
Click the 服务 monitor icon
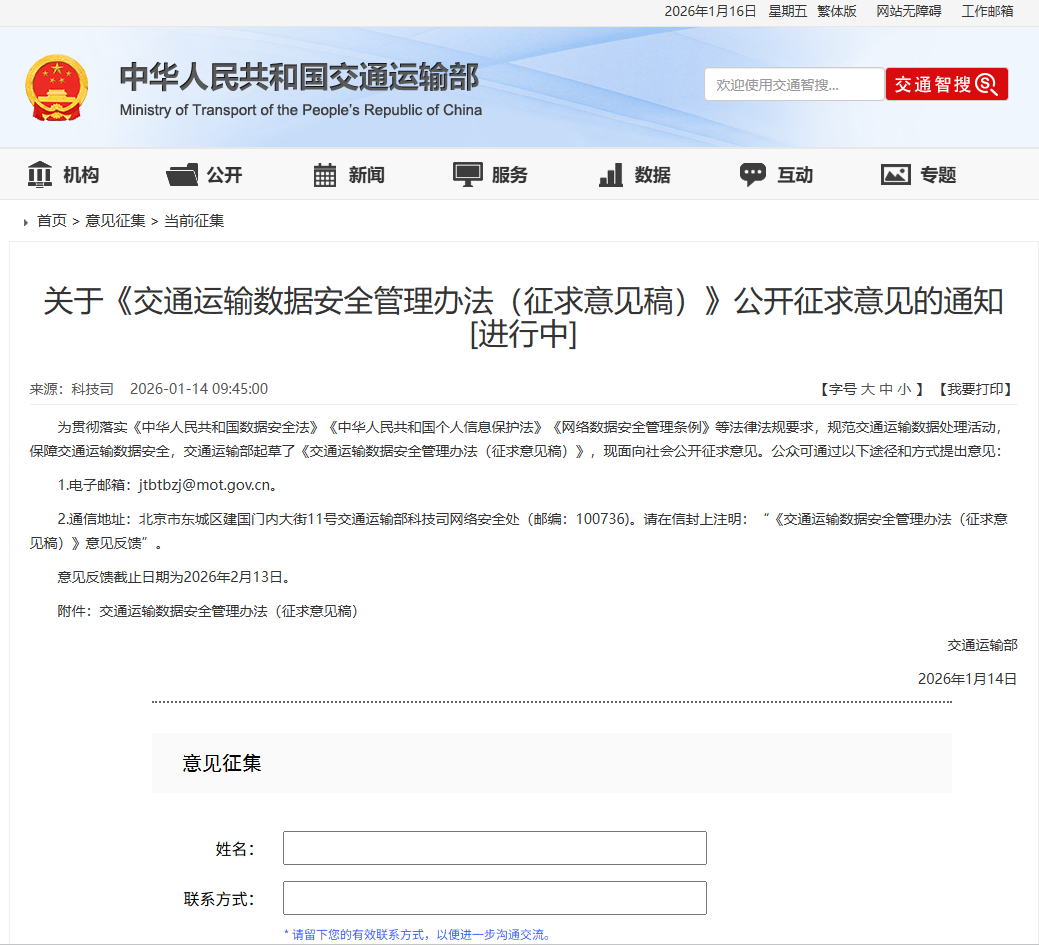[466, 173]
